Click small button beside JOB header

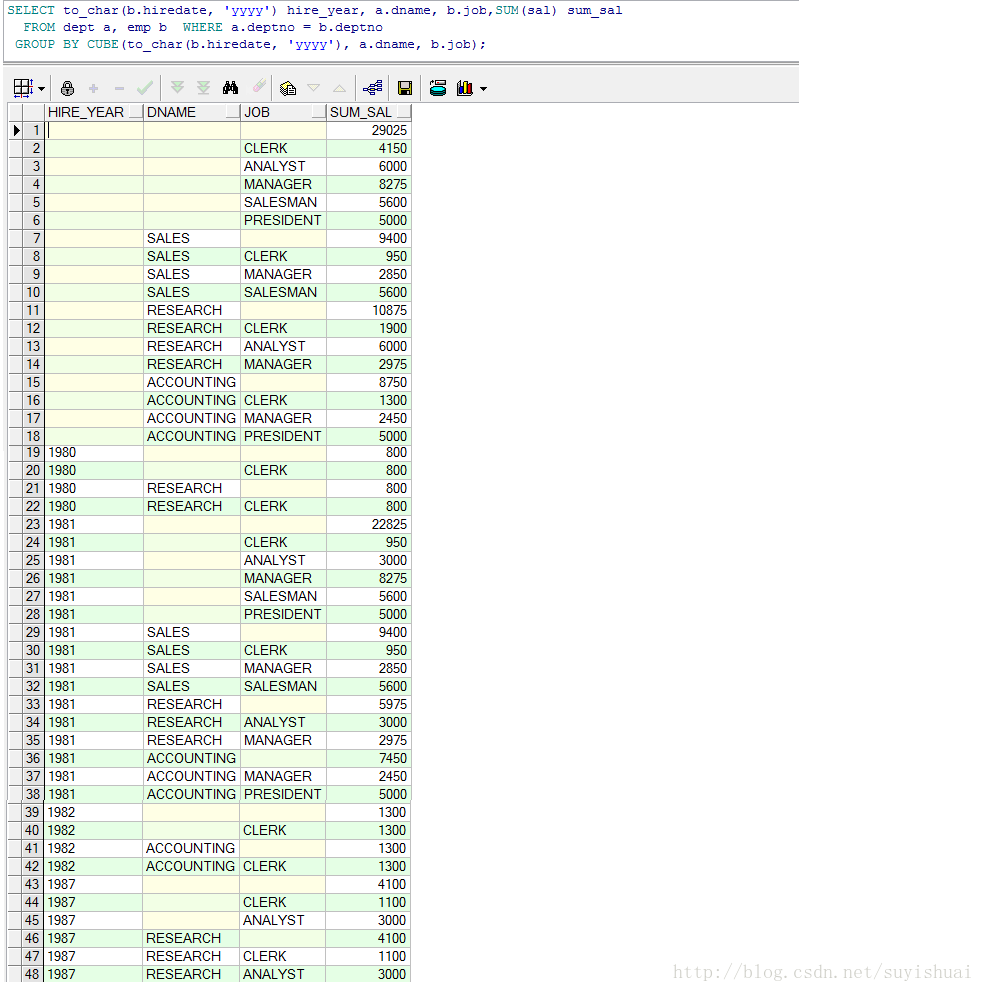319,113
